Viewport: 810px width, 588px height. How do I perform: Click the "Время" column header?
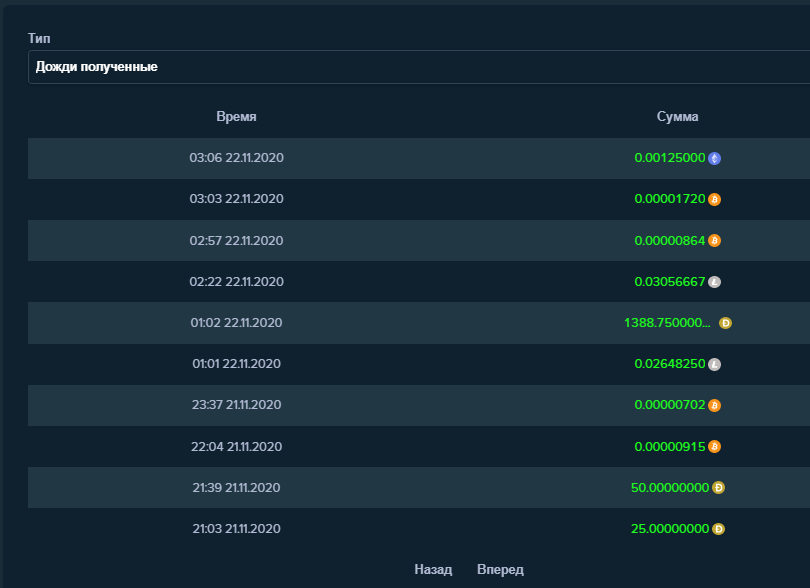pyautogui.click(x=236, y=117)
